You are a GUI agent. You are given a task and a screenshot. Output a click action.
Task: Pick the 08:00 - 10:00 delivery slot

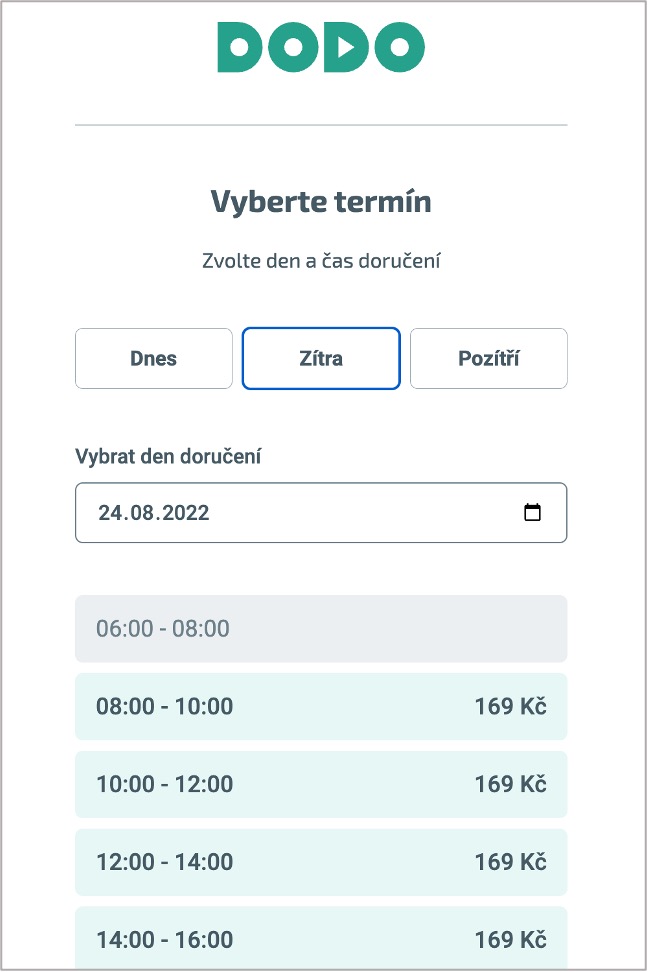[321, 706]
